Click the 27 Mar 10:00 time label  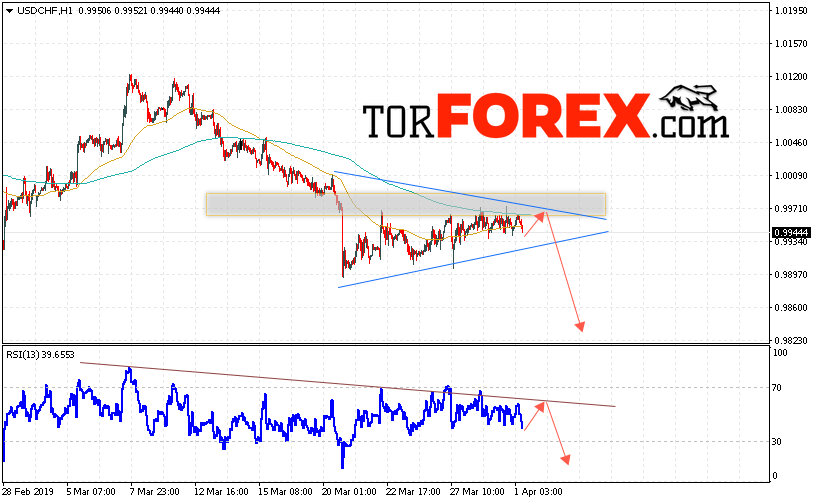478,492
